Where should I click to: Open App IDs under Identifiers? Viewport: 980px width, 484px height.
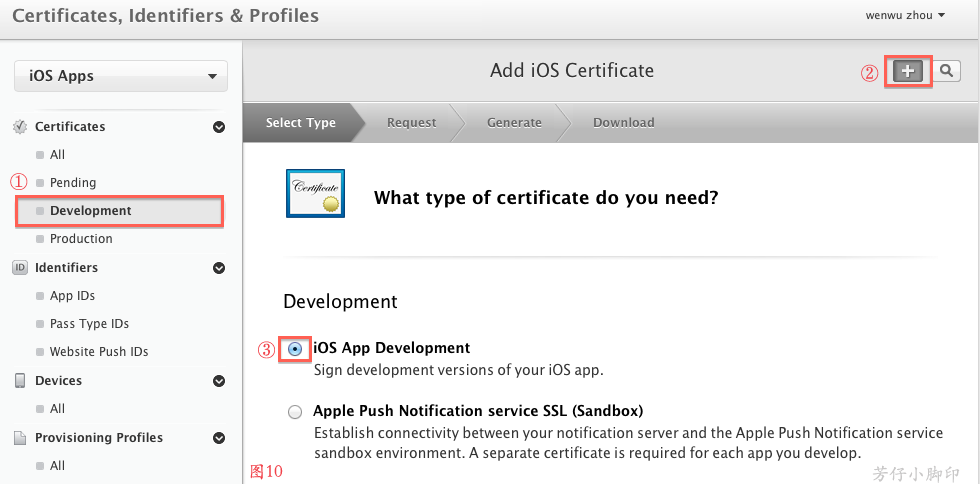pos(72,296)
